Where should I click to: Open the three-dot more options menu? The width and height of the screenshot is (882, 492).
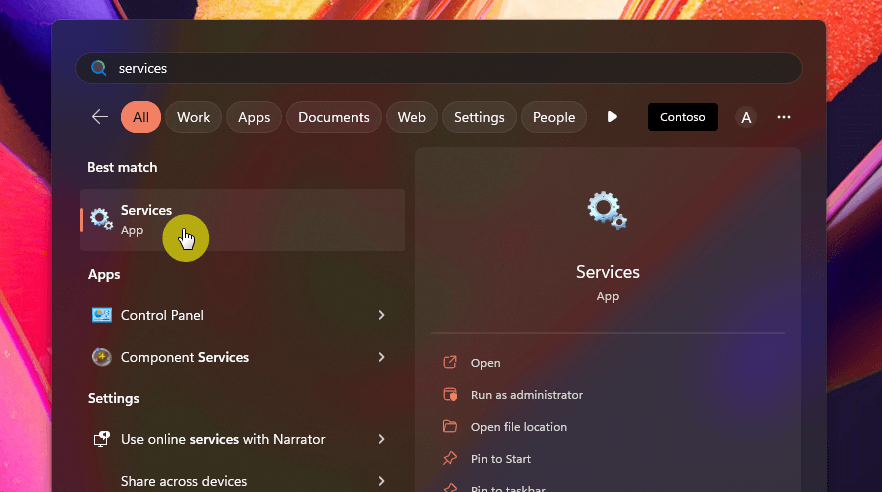tap(784, 117)
